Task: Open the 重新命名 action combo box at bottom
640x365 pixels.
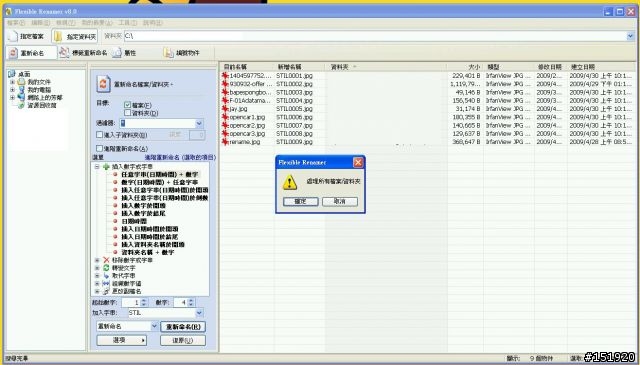Action: click(x=127, y=326)
